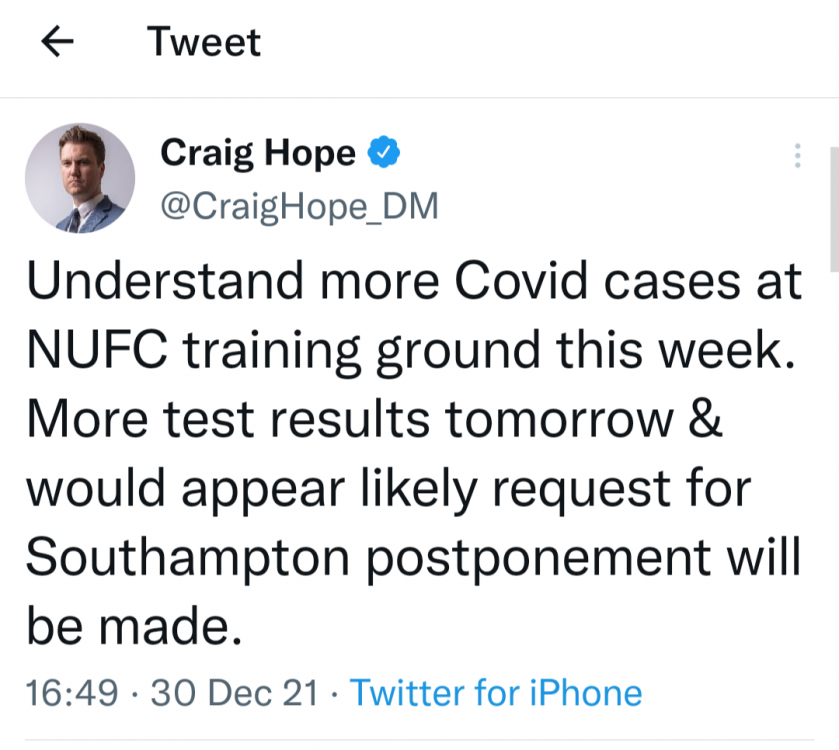Open Craig Hope's profile photo

[x=80, y=178]
